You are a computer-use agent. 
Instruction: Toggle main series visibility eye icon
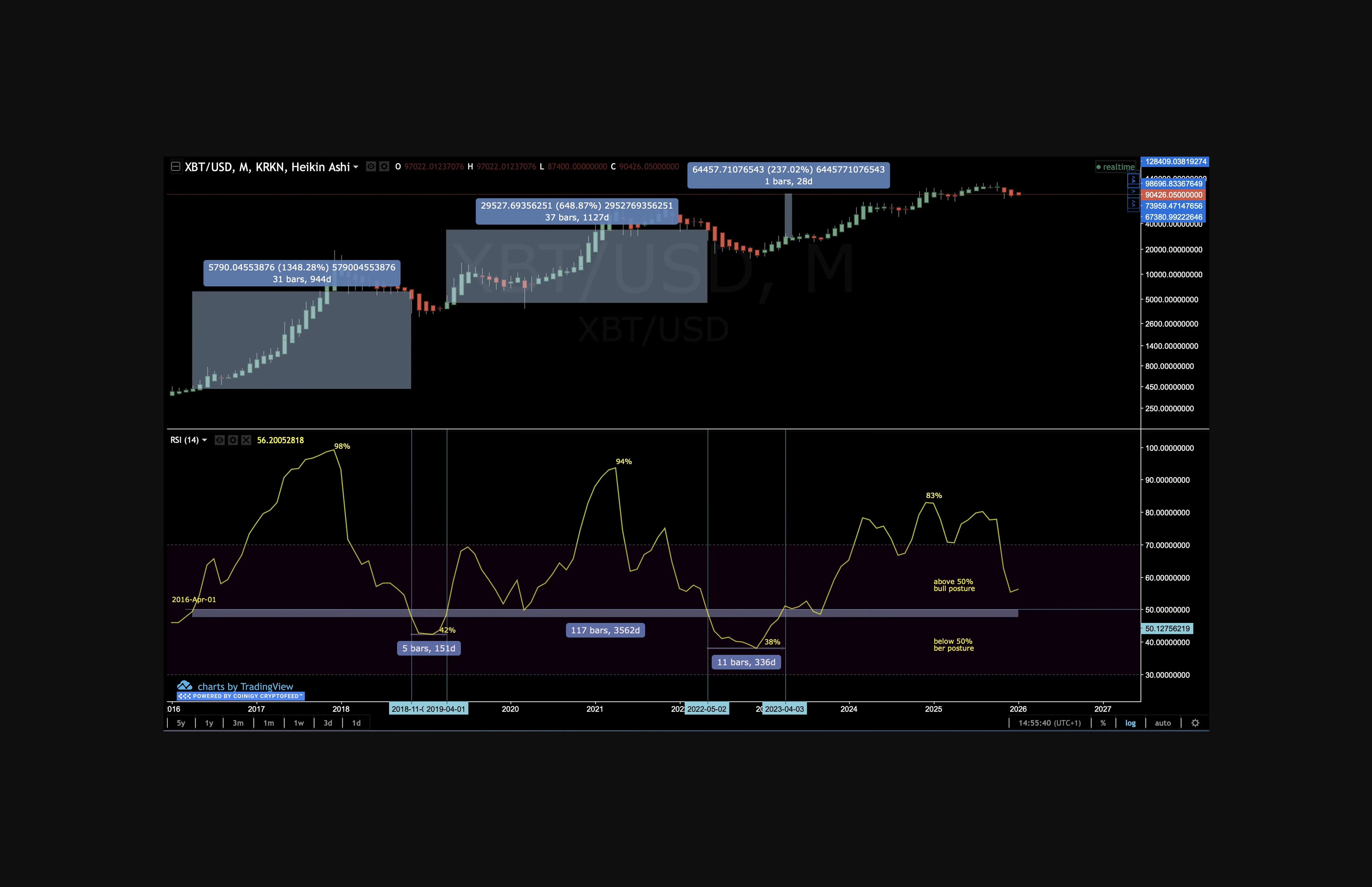click(x=371, y=166)
